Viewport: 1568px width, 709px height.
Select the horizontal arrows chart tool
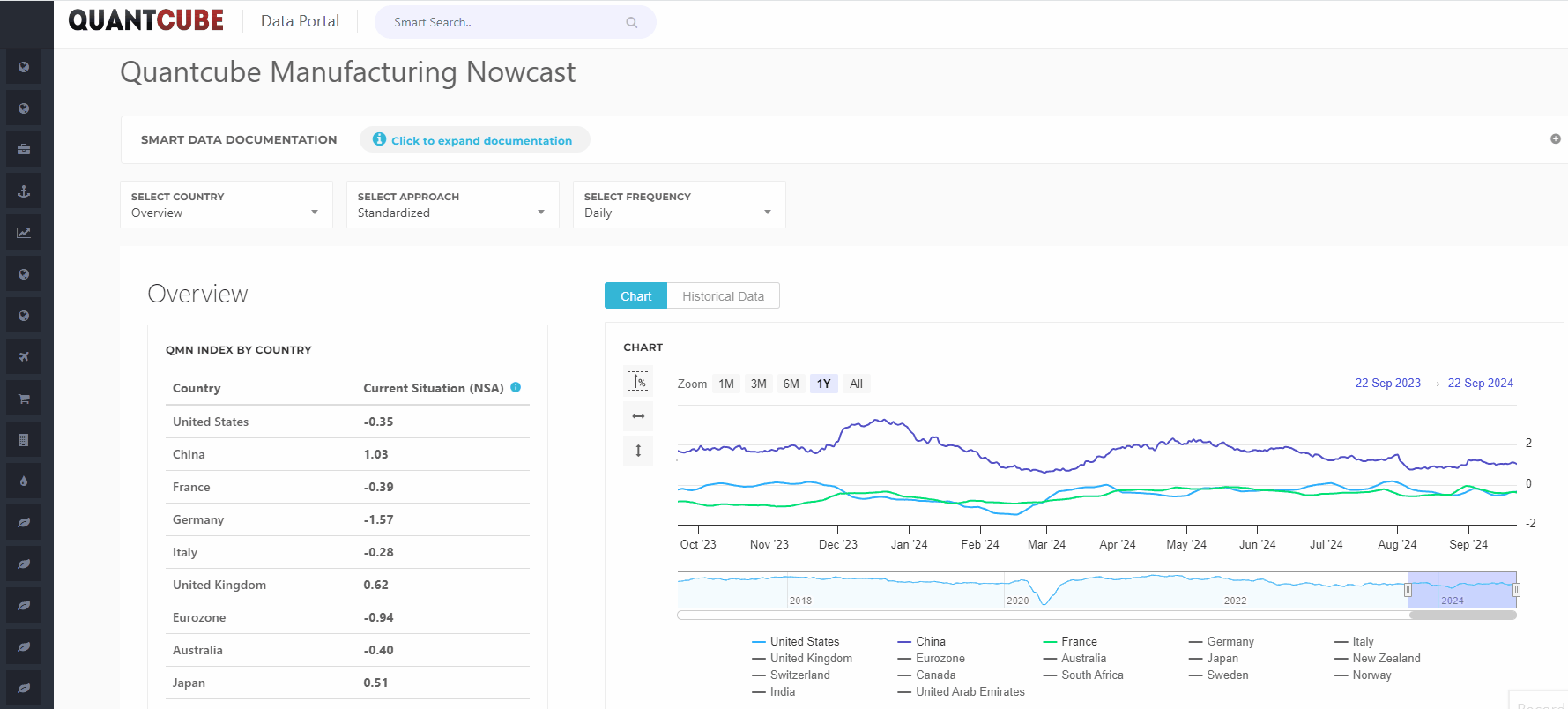coord(638,416)
